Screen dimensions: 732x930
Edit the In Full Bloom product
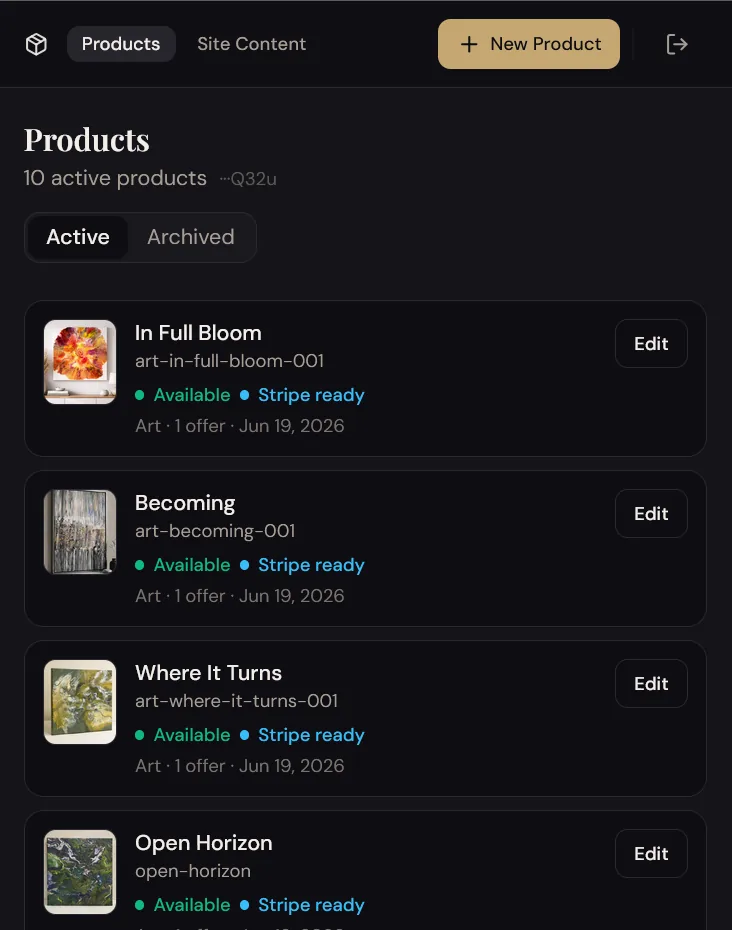pyautogui.click(x=651, y=343)
